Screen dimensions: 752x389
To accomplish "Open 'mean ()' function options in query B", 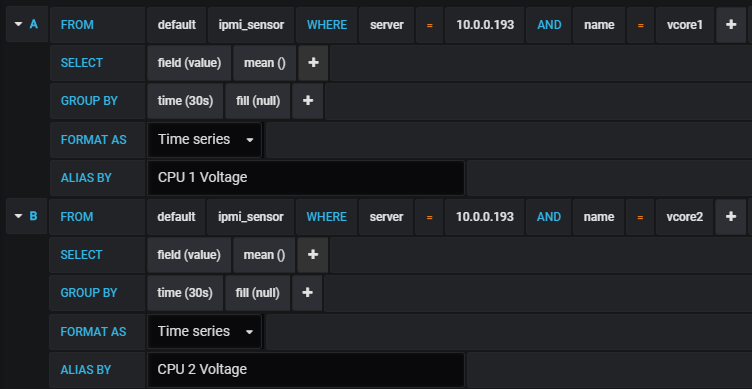I will (x=264, y=255).
